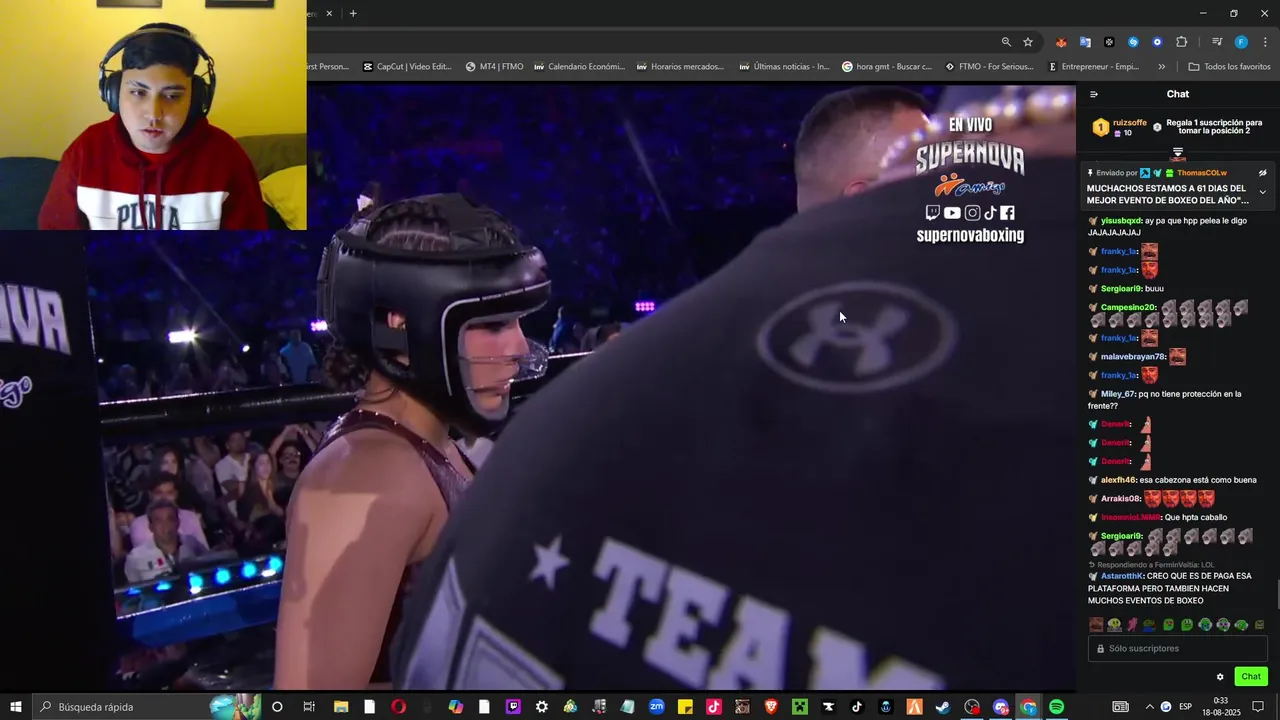The image size is (1280, 720).
Task: Open Brave browser from the taskbar
Action: [x=771, y=707]
